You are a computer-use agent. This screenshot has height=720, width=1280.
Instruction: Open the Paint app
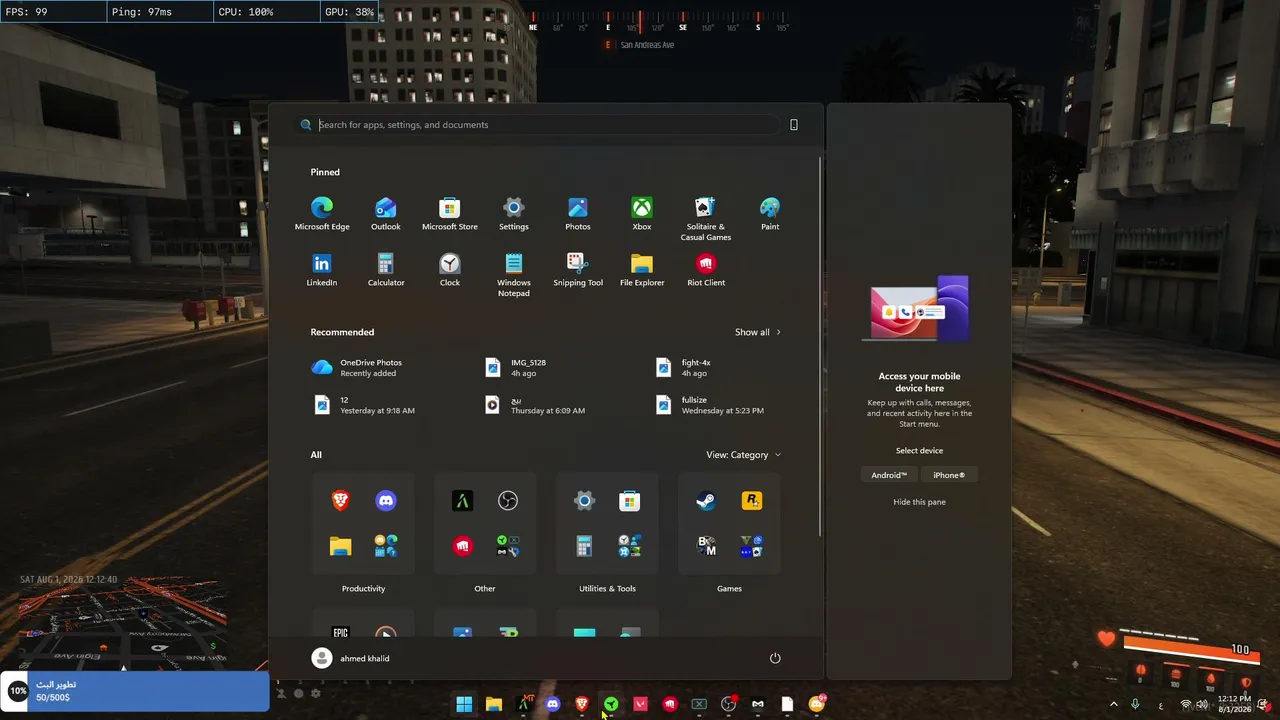click(770, 214)
